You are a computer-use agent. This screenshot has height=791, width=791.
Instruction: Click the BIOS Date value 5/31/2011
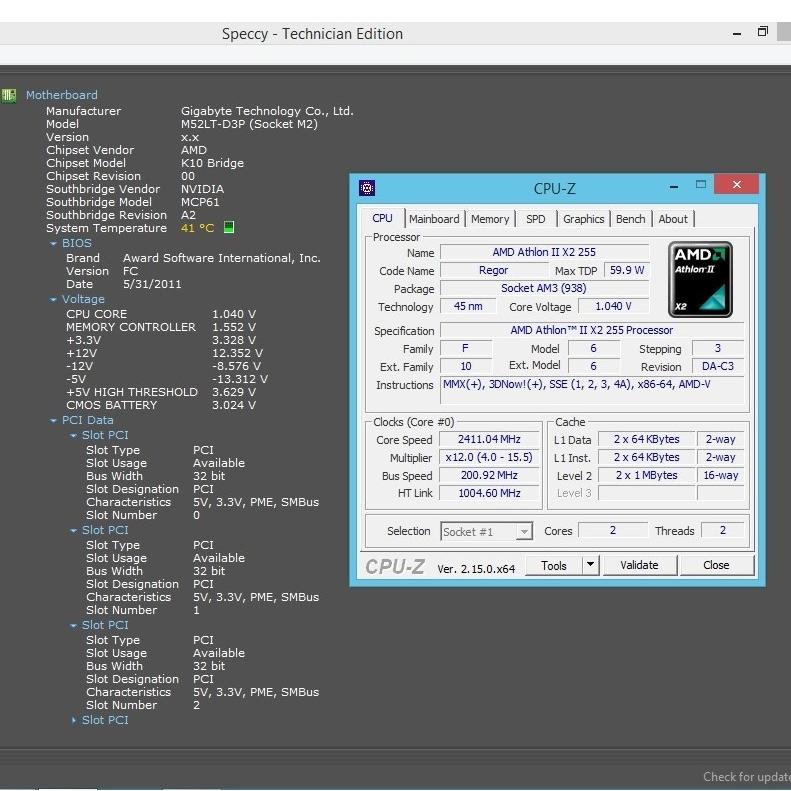(152, 284)
